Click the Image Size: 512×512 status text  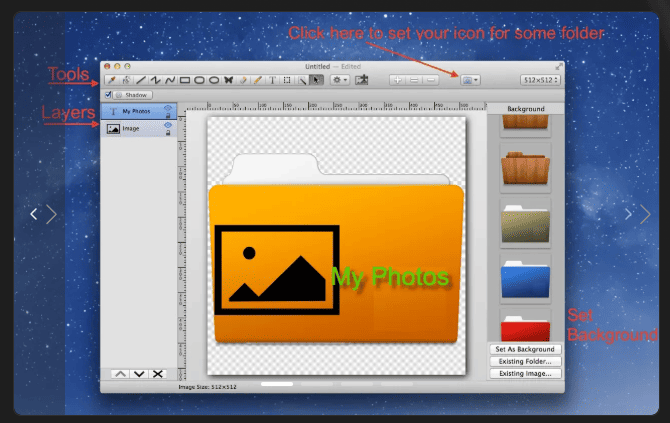pyautogui.click(x=207, y=387)
